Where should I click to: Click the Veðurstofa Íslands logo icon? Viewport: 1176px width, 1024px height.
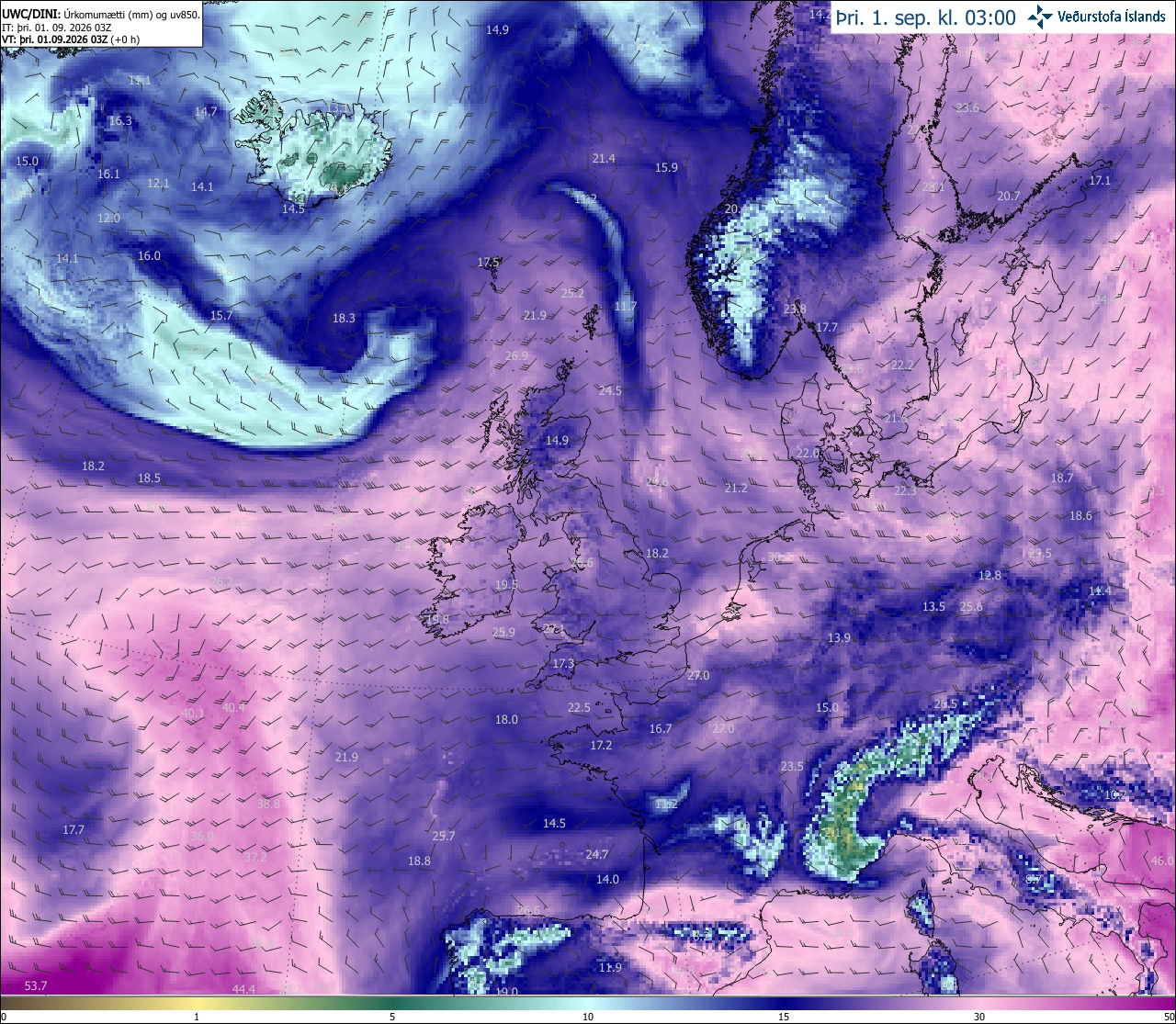tap(1040, 17)
